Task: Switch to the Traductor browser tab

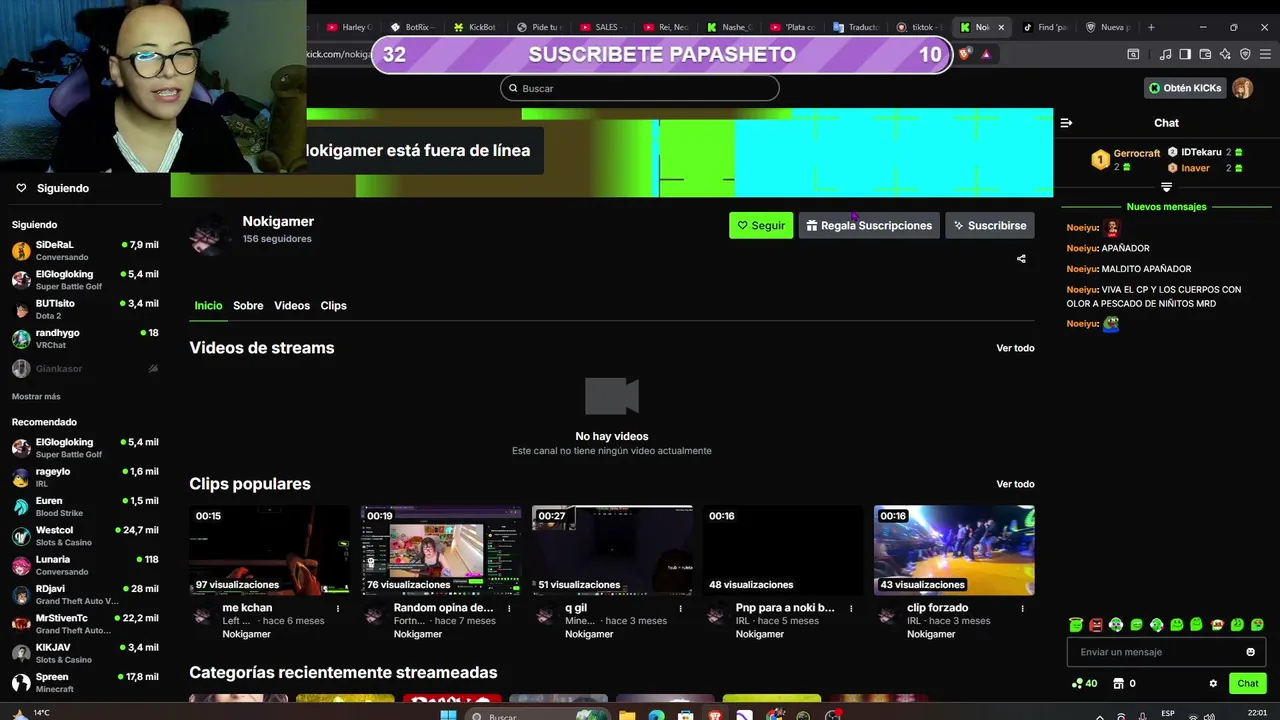Action: point(855,27)
